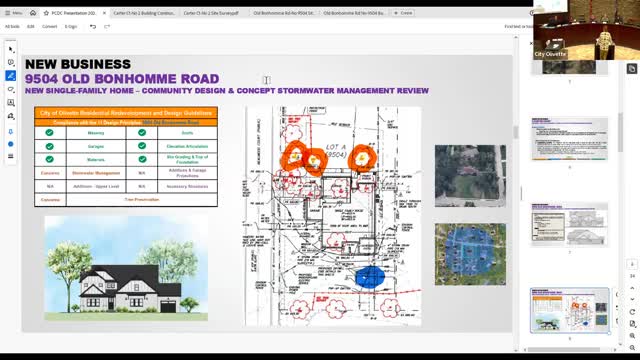The height and width of the screenshot is (360, 640).
Task: Click the Elevation Articulation table cell
Action: (x=187, y=146)
